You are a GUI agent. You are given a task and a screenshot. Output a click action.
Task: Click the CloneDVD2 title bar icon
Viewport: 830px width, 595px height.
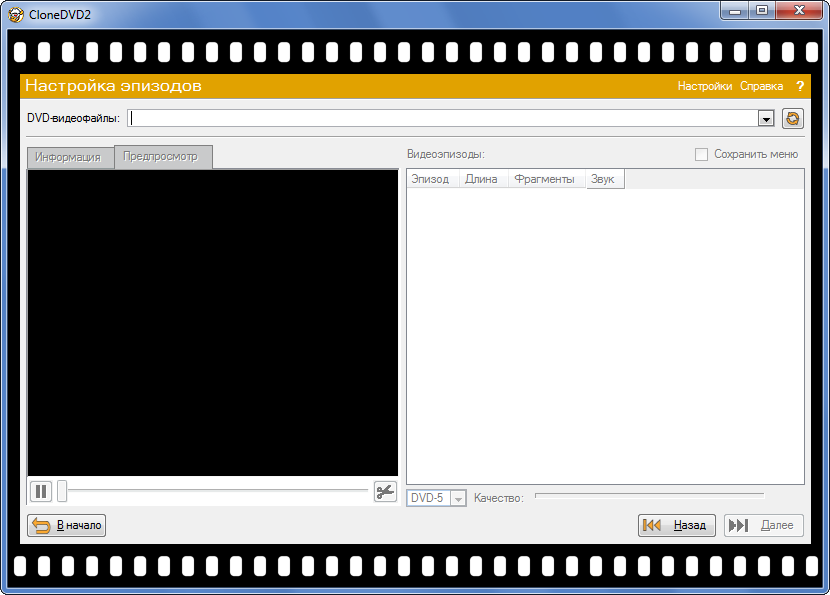pos(16,13)
